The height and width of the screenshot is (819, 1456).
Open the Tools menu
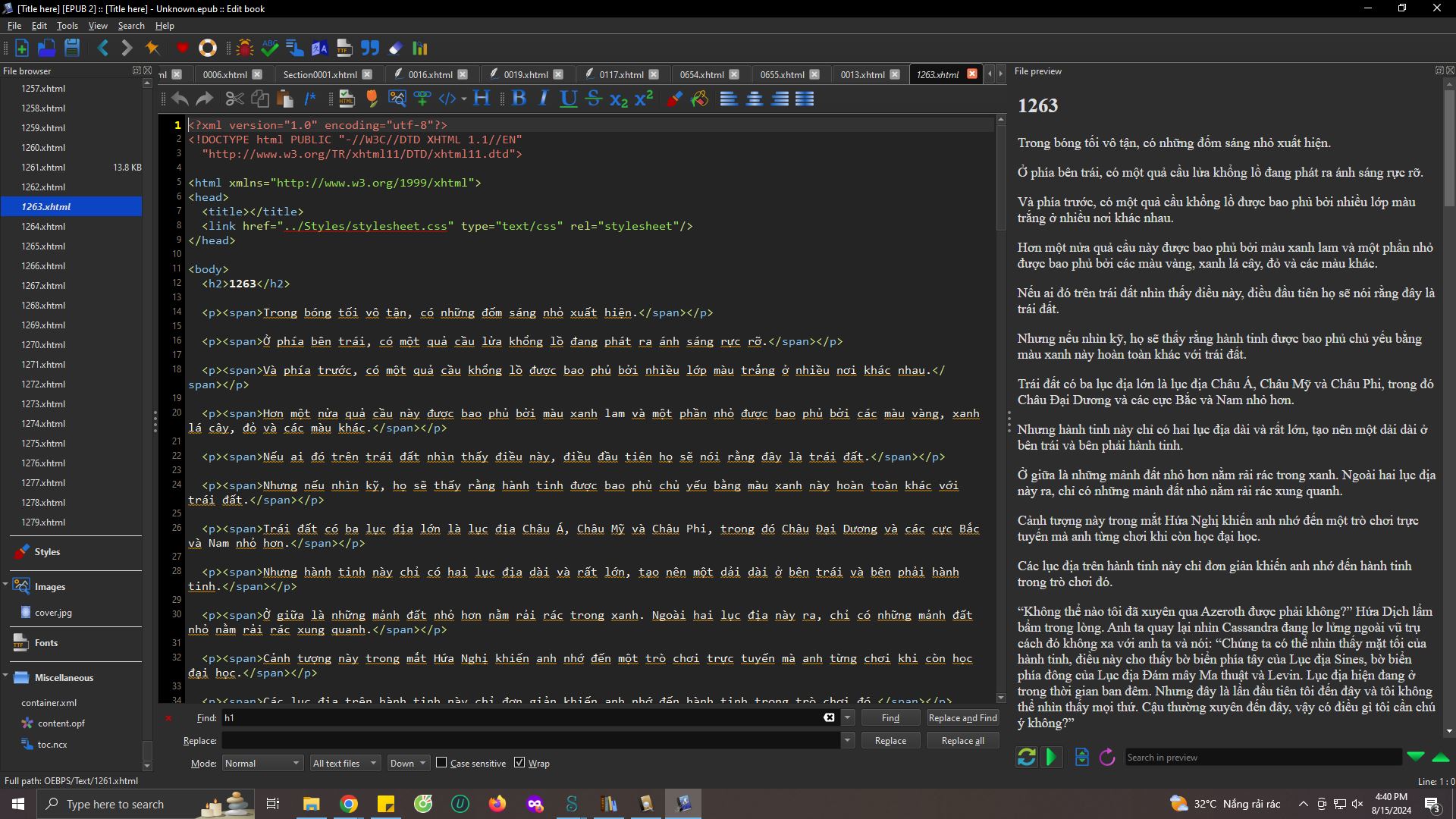point(67,25)
